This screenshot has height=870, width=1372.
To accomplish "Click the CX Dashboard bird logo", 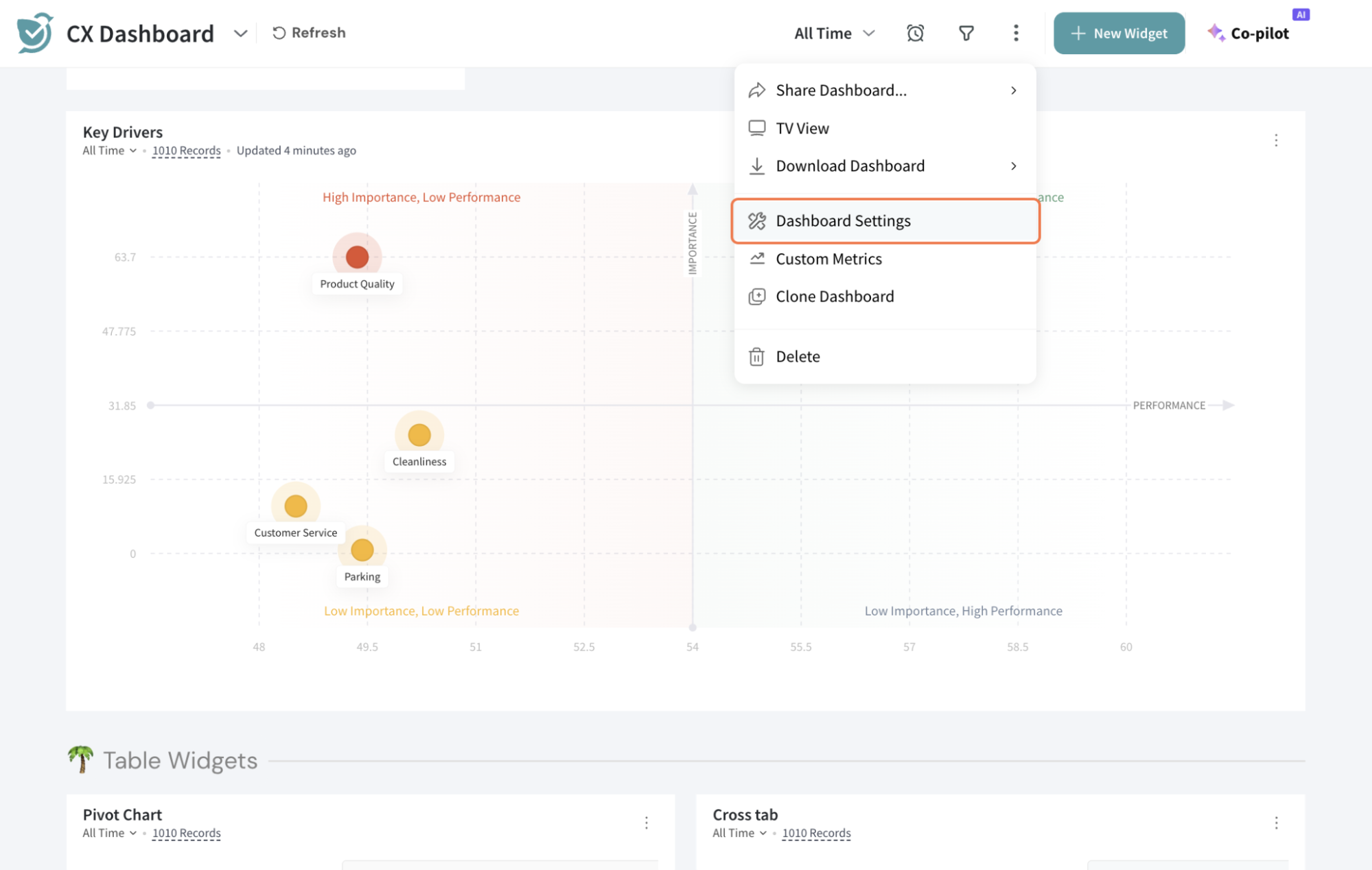I will click(x=35, y=32).
